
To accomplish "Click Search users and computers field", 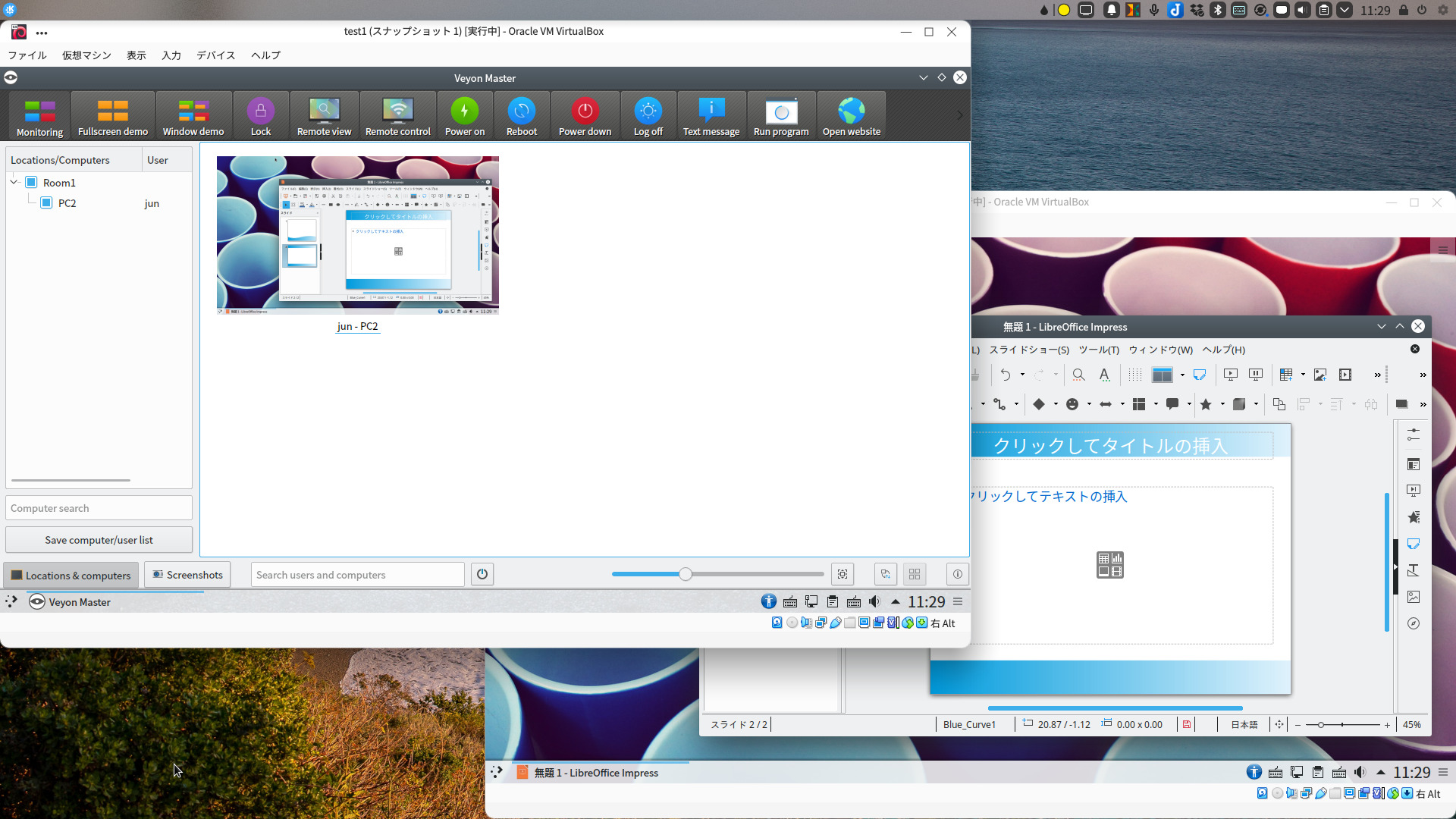I will (357, 575).
